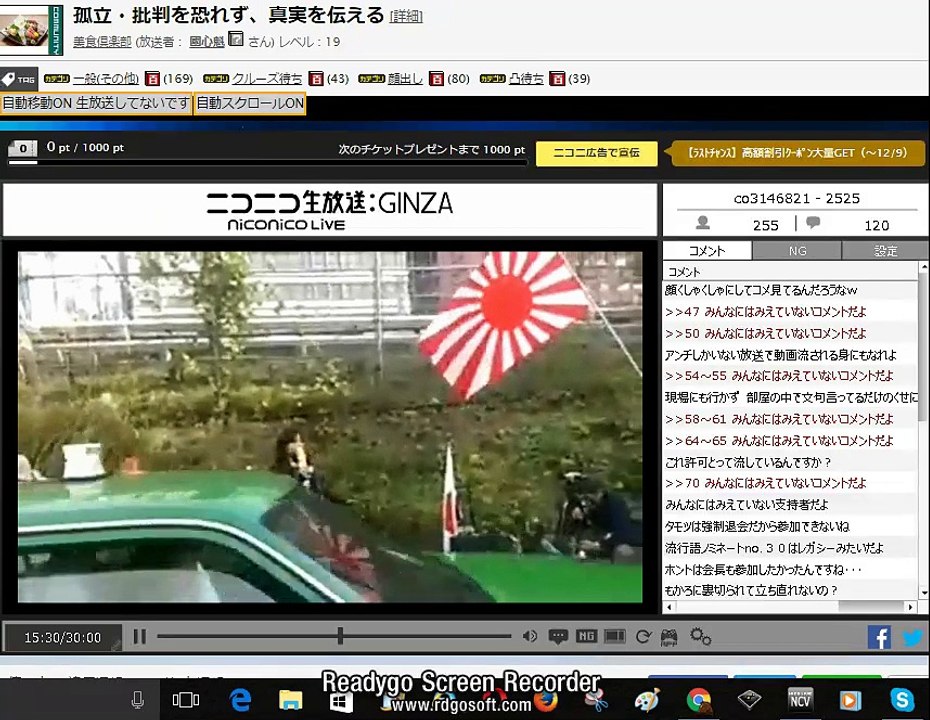
Task: Click dictionary icon next to 一般(その他)
Action: [x=152, y=78]
